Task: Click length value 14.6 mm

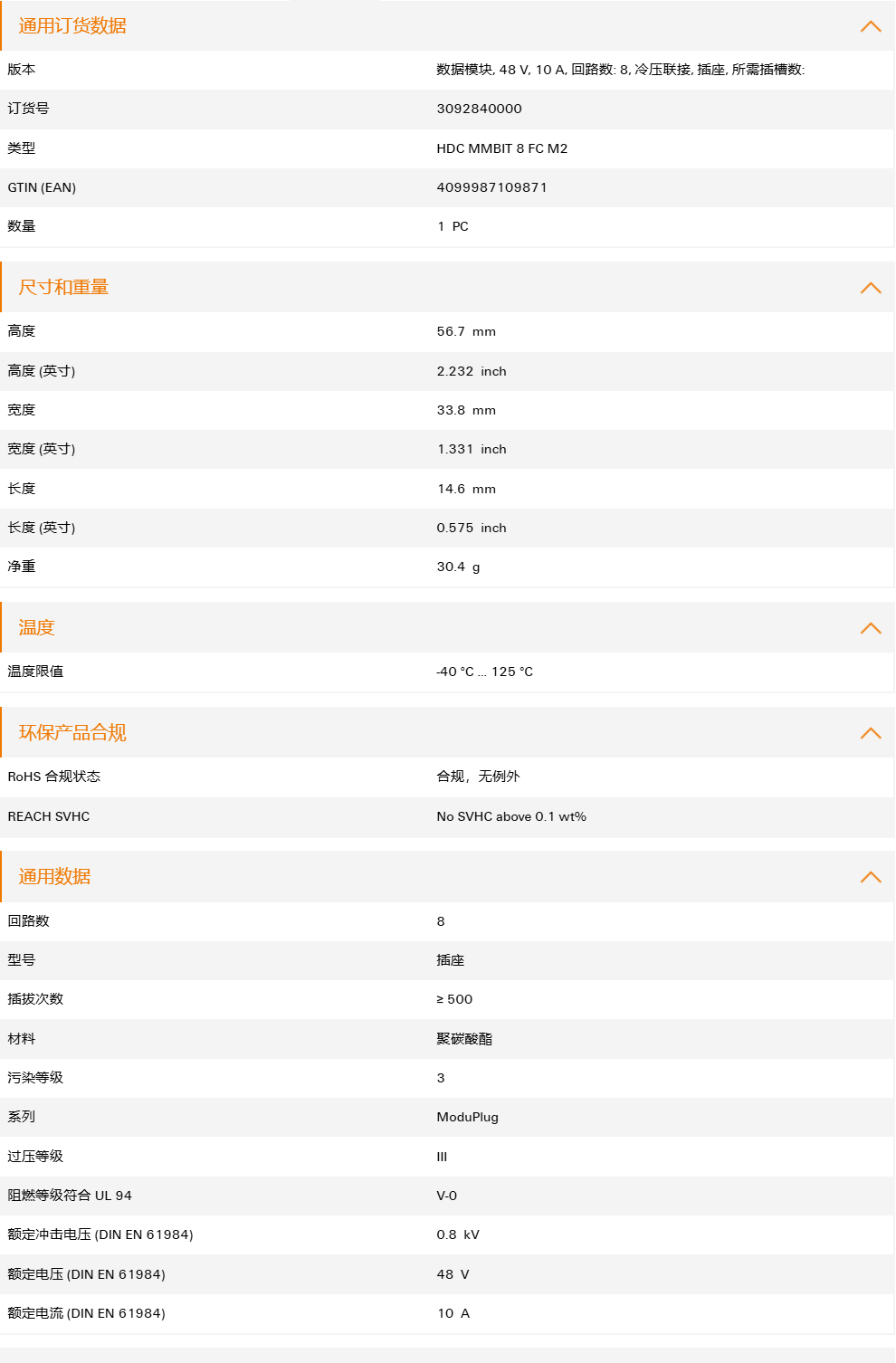Action: (466, 489)
